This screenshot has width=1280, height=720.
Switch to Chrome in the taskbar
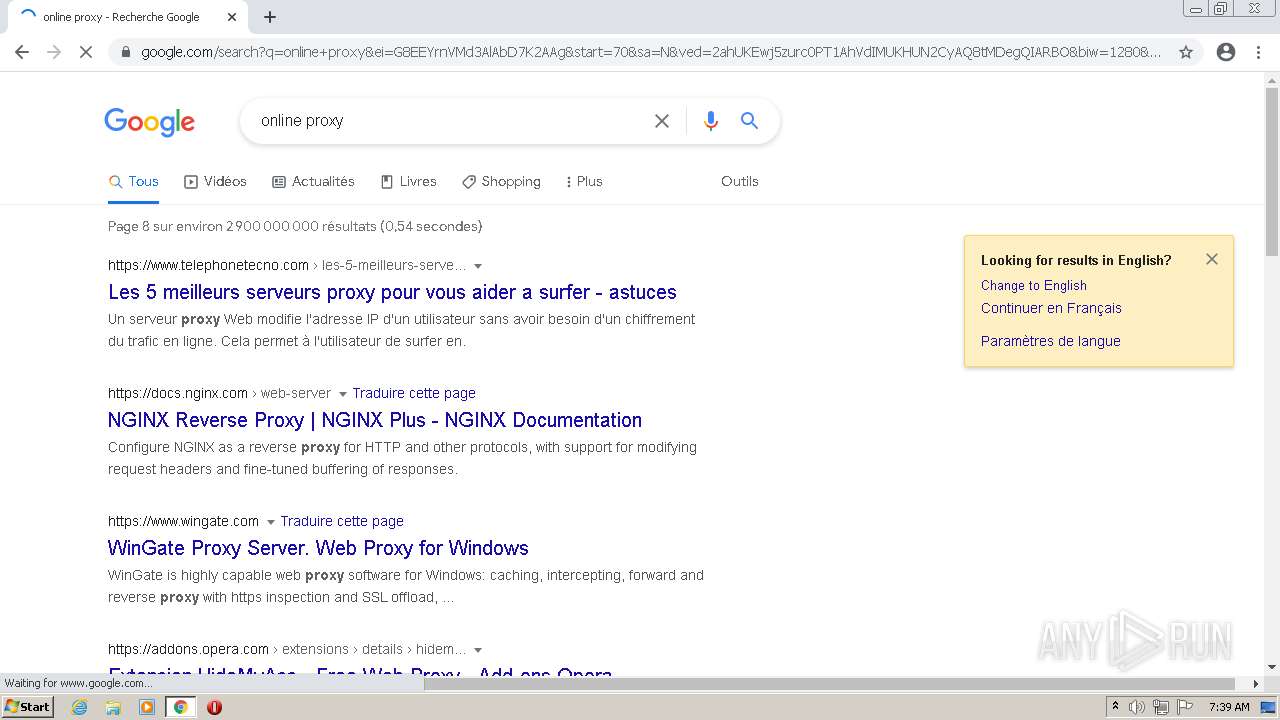click(x=180, y=707)
